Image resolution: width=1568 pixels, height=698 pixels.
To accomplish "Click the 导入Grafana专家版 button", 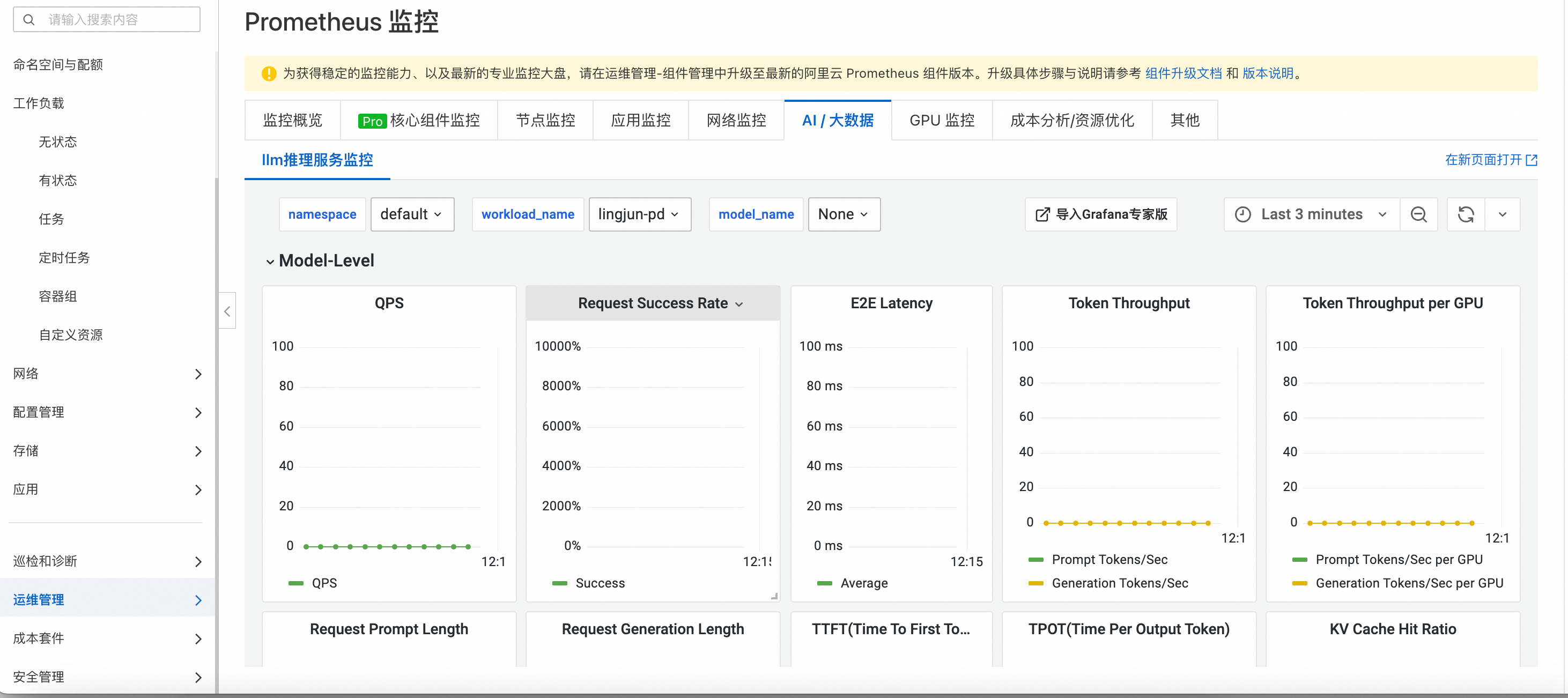I will (1100, 214).
